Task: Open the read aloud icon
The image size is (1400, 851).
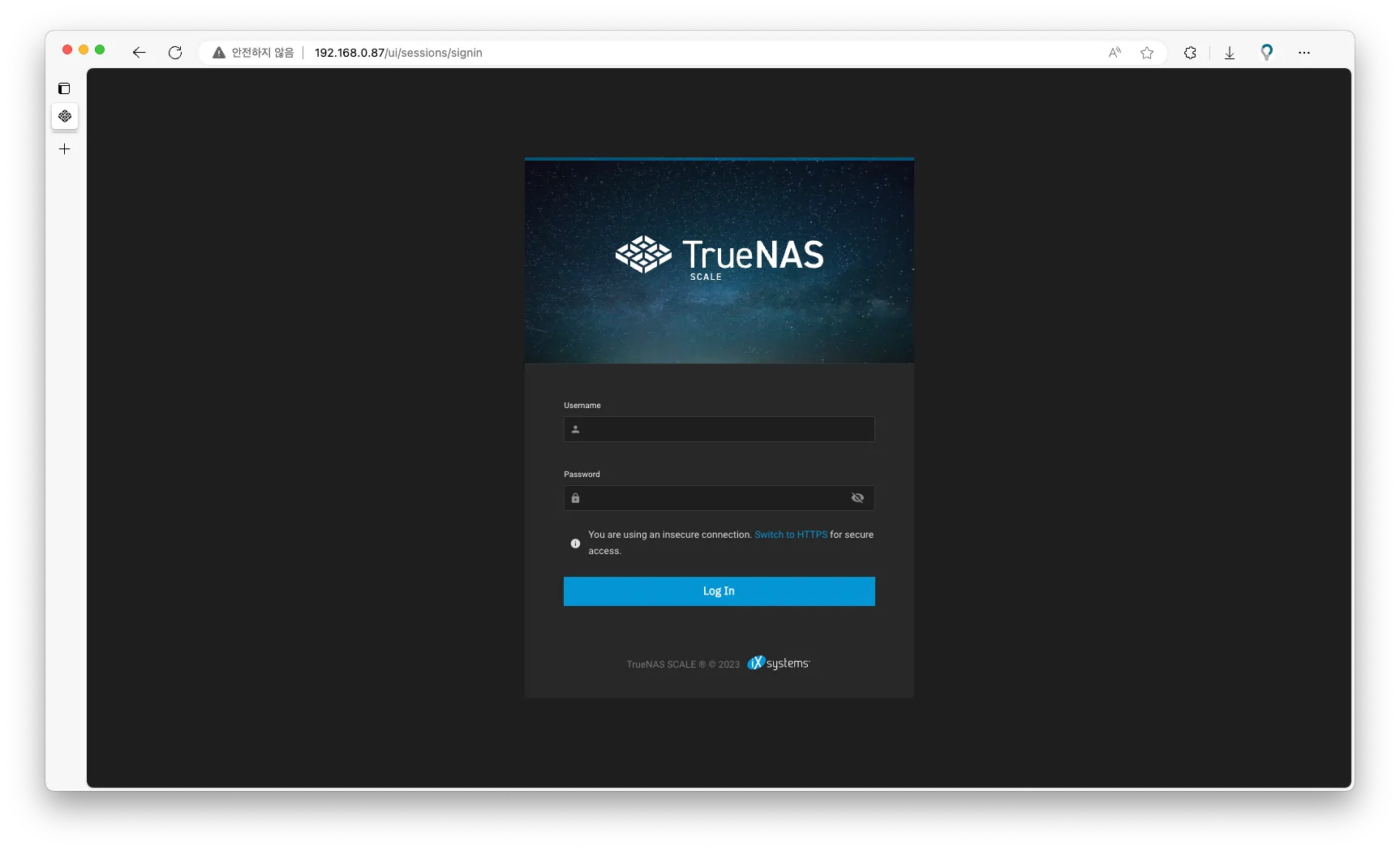Action: tap(1115, 53)
